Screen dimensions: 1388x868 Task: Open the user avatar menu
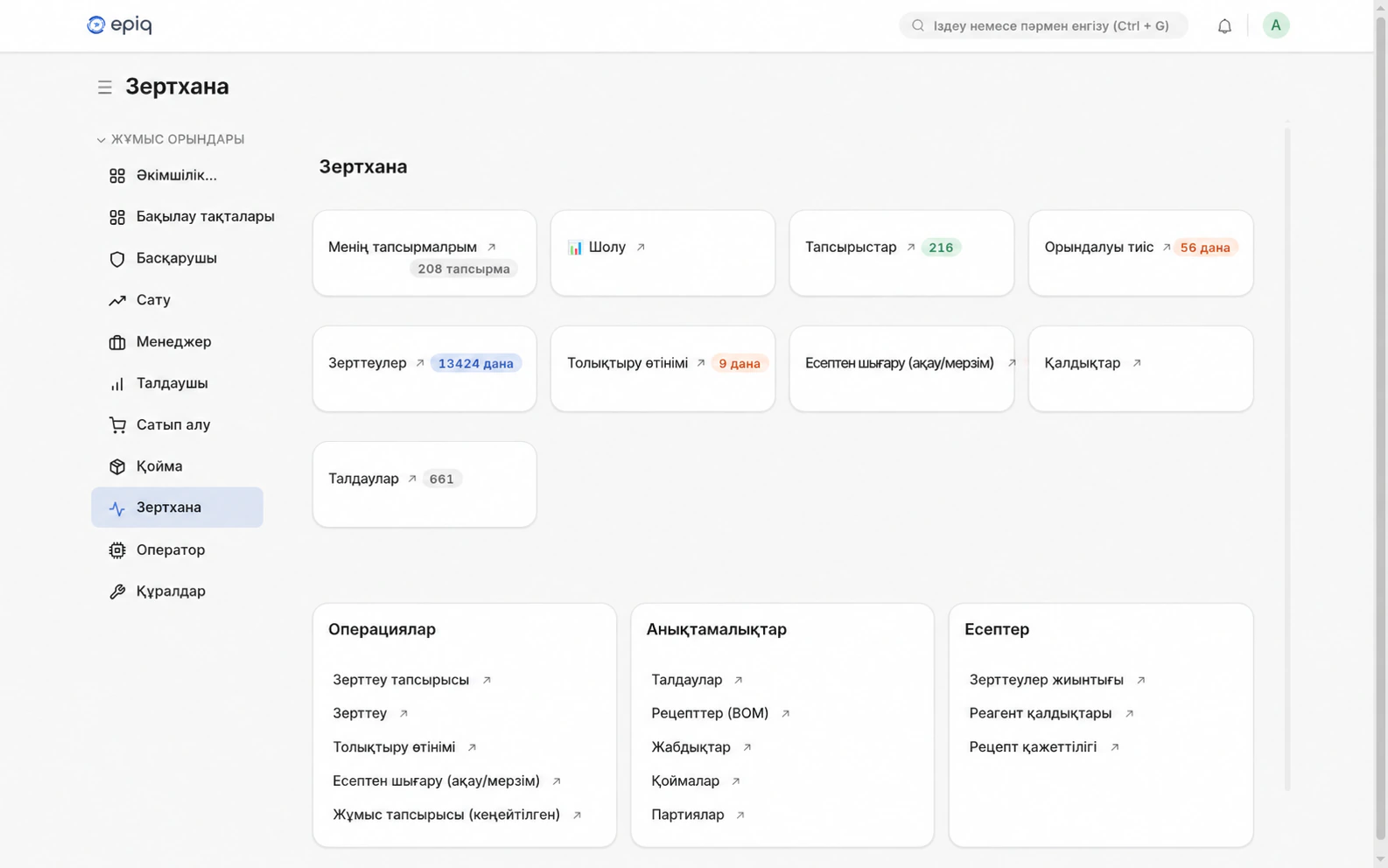pos(1276,25)
